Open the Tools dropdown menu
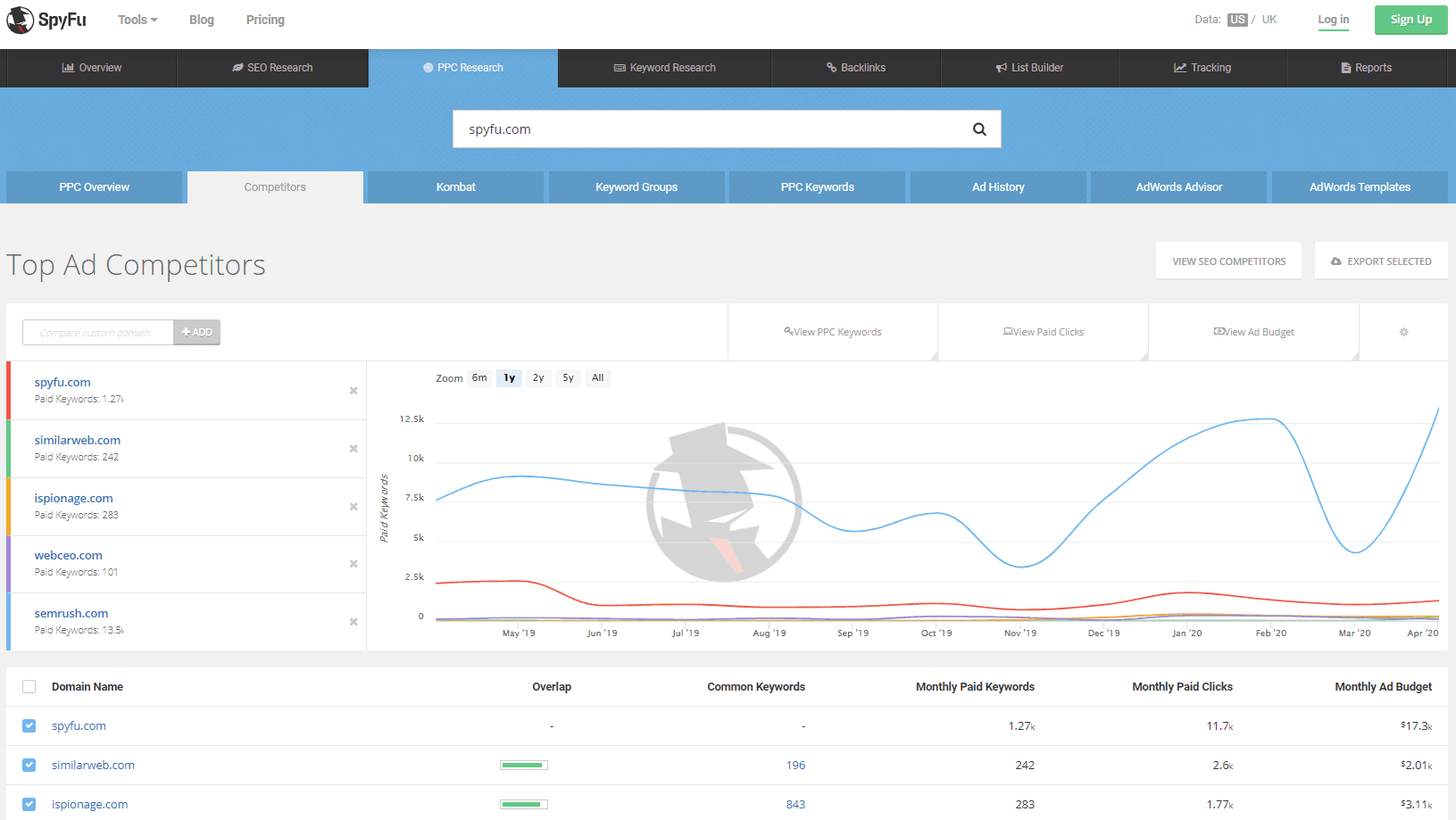 136,19
